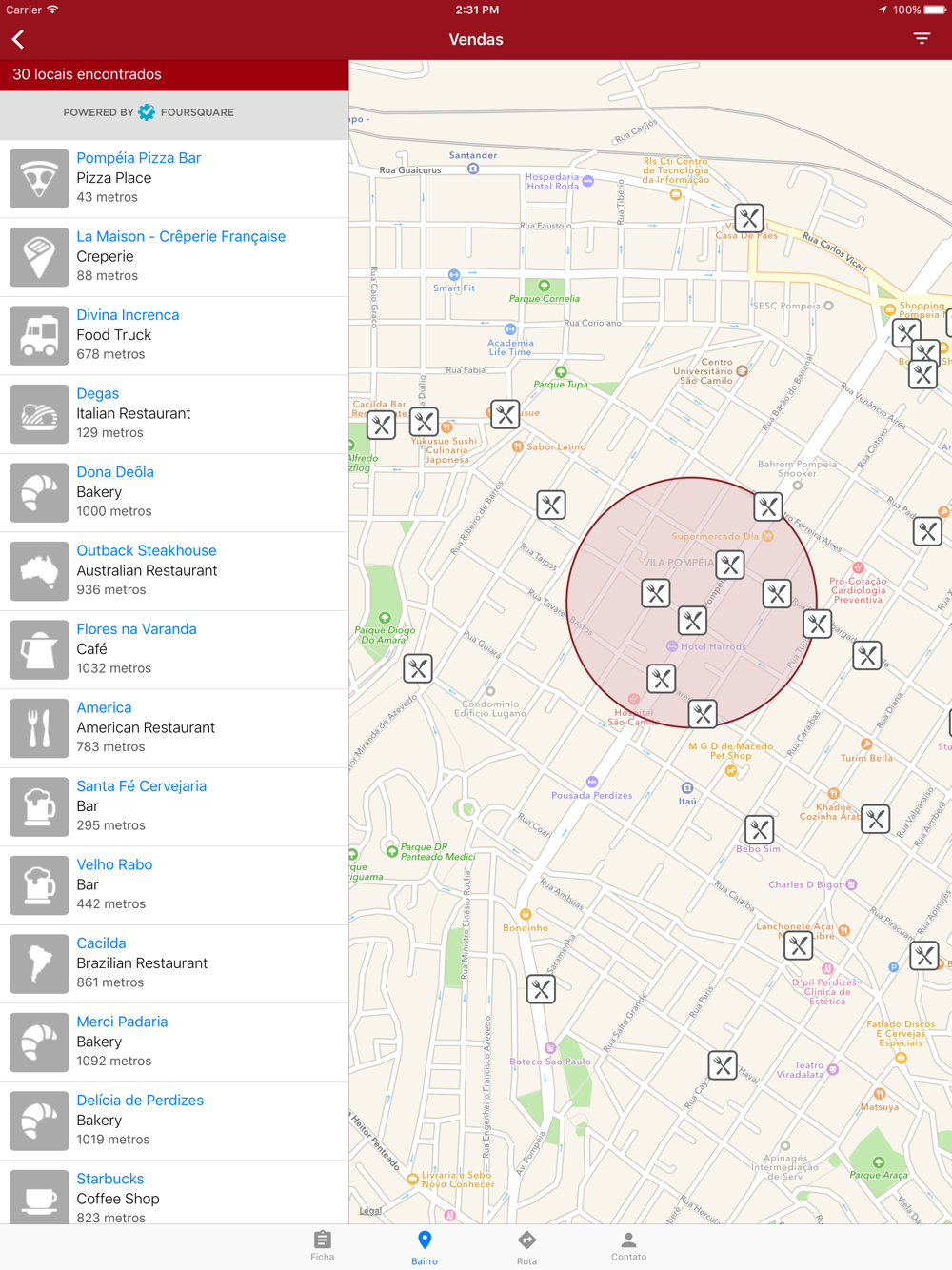The width and height of the screenshot is (952, 1270).
Task: Select restaurant pin near Casa De Pães
Action: tap(749, 218)
